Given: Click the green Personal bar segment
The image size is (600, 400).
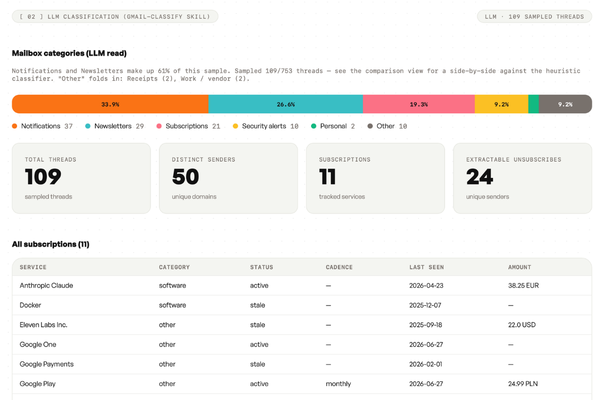Looking at the screenshot, I should pos(533,104).
